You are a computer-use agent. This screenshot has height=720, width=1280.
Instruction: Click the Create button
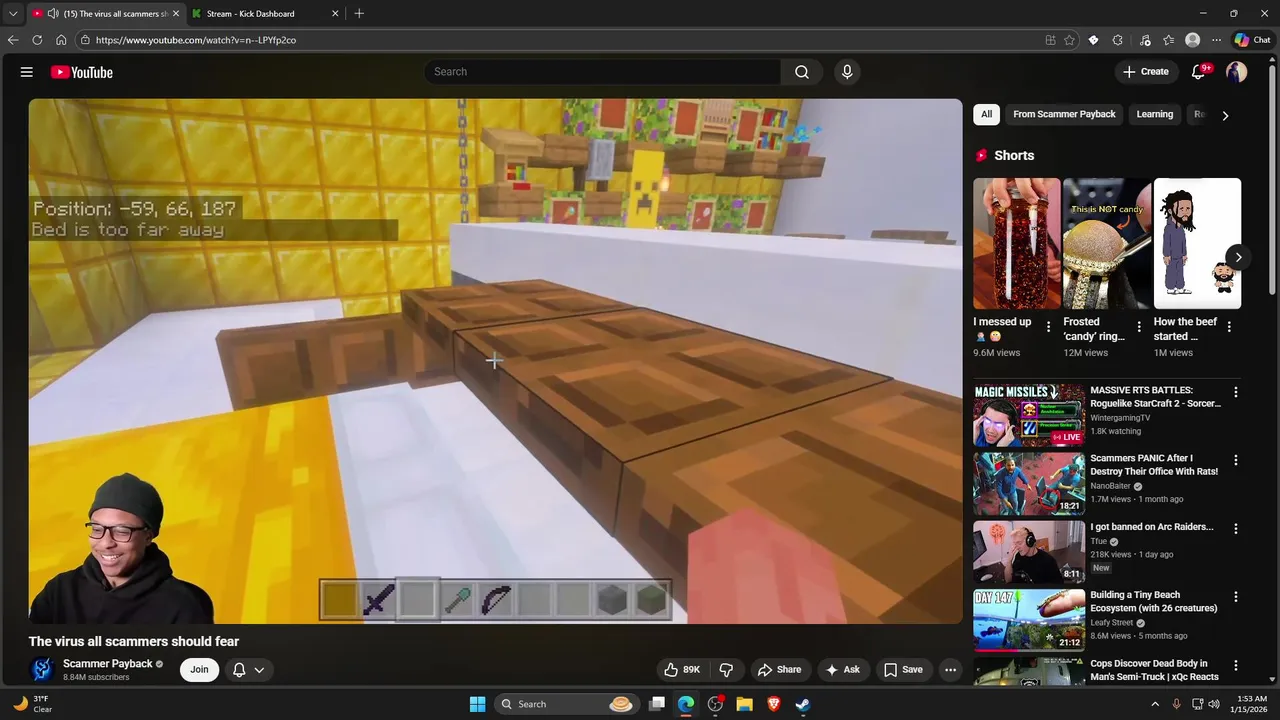1146,72
